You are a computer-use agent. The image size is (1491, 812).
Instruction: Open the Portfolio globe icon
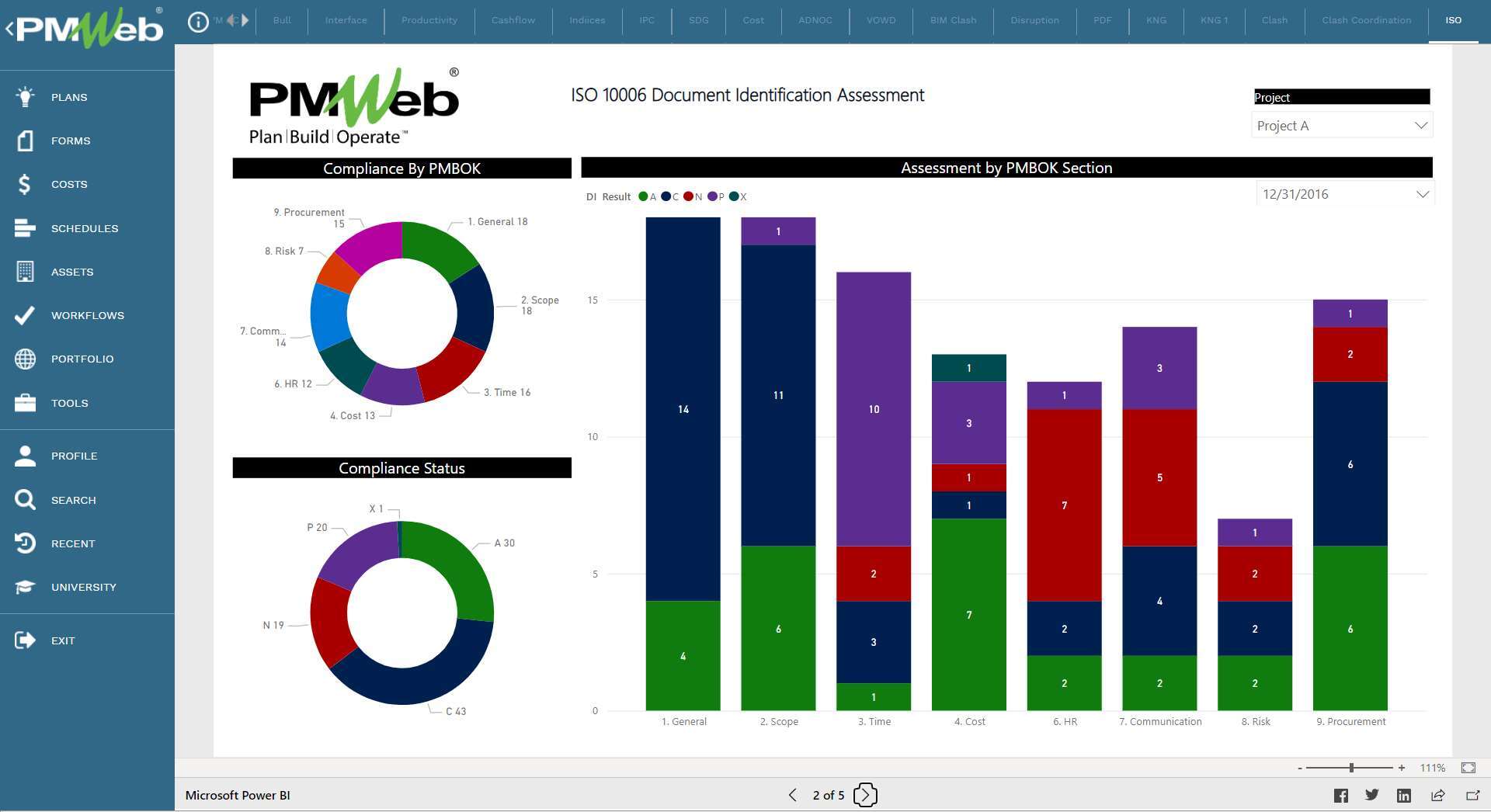click(23, 359)
